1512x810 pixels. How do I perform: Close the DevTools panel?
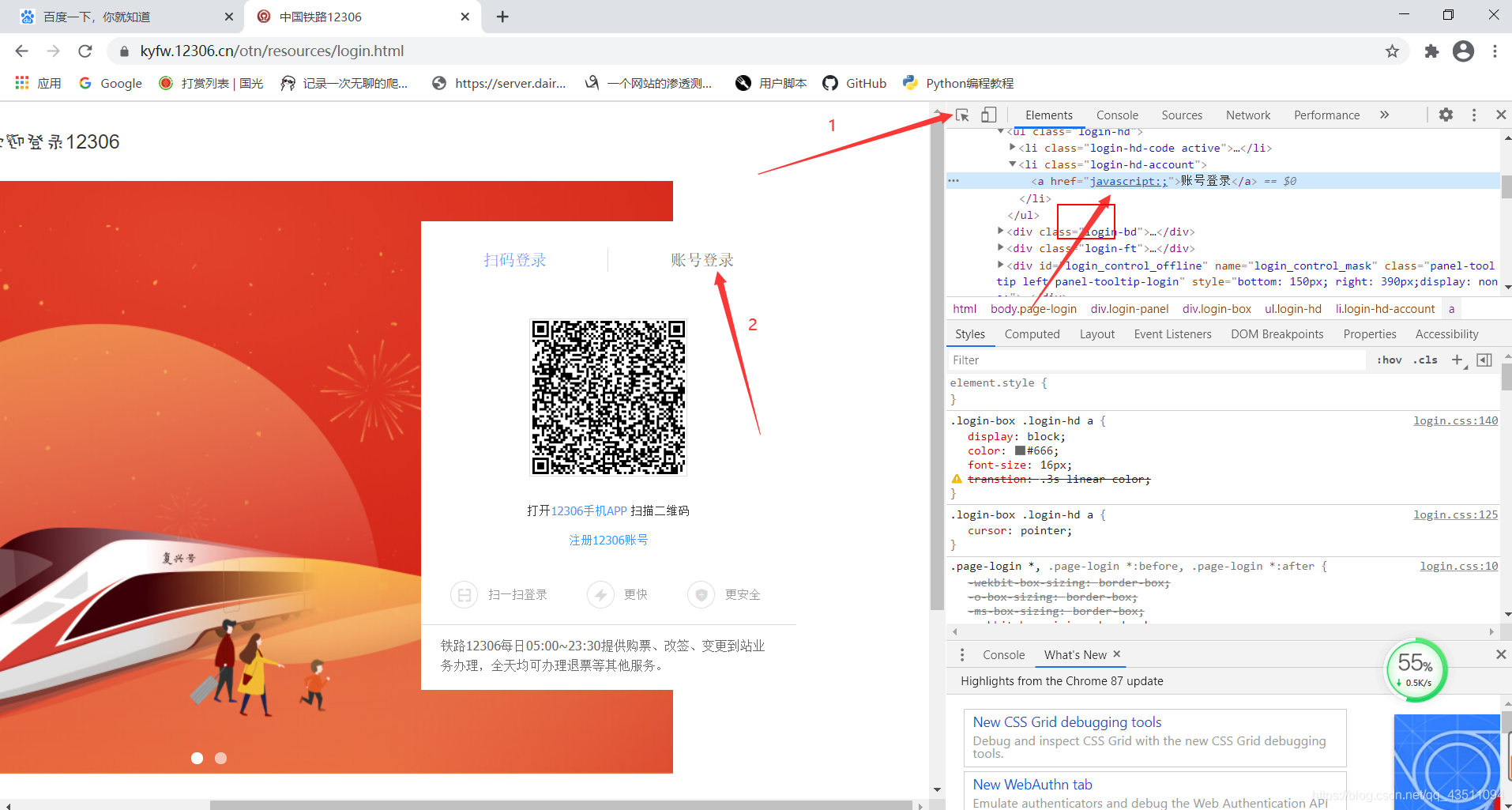[1501, 115]
